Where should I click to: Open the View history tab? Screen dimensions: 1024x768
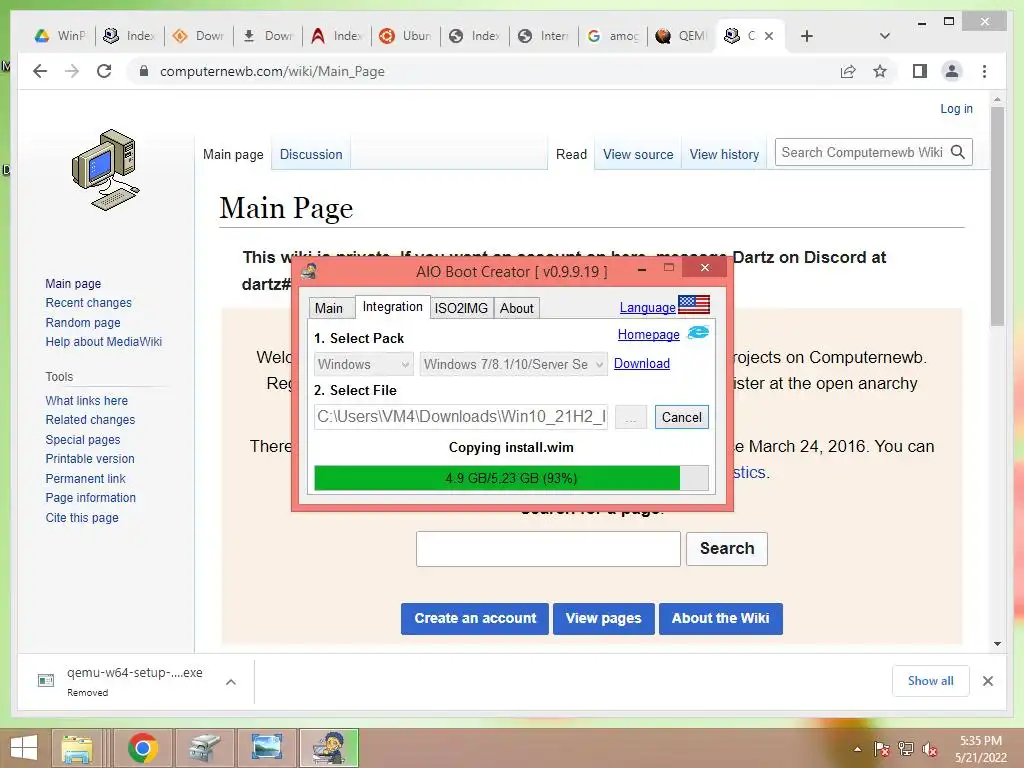724,154
